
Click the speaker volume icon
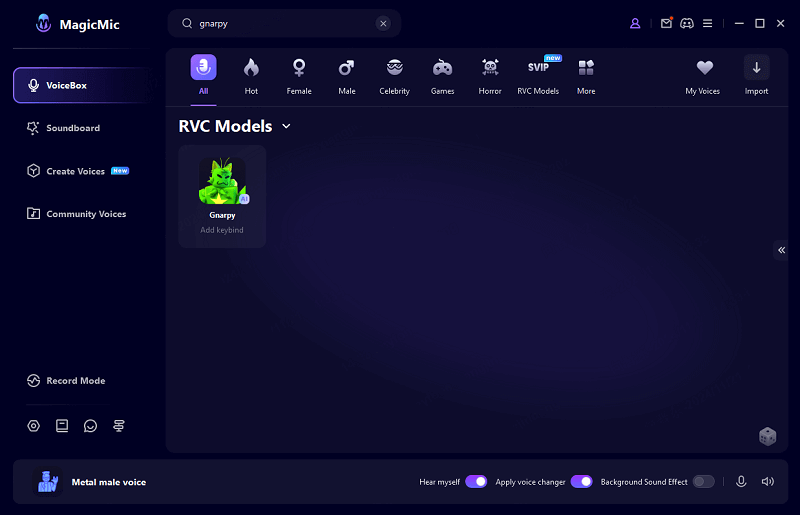click(x=767, y=481)
